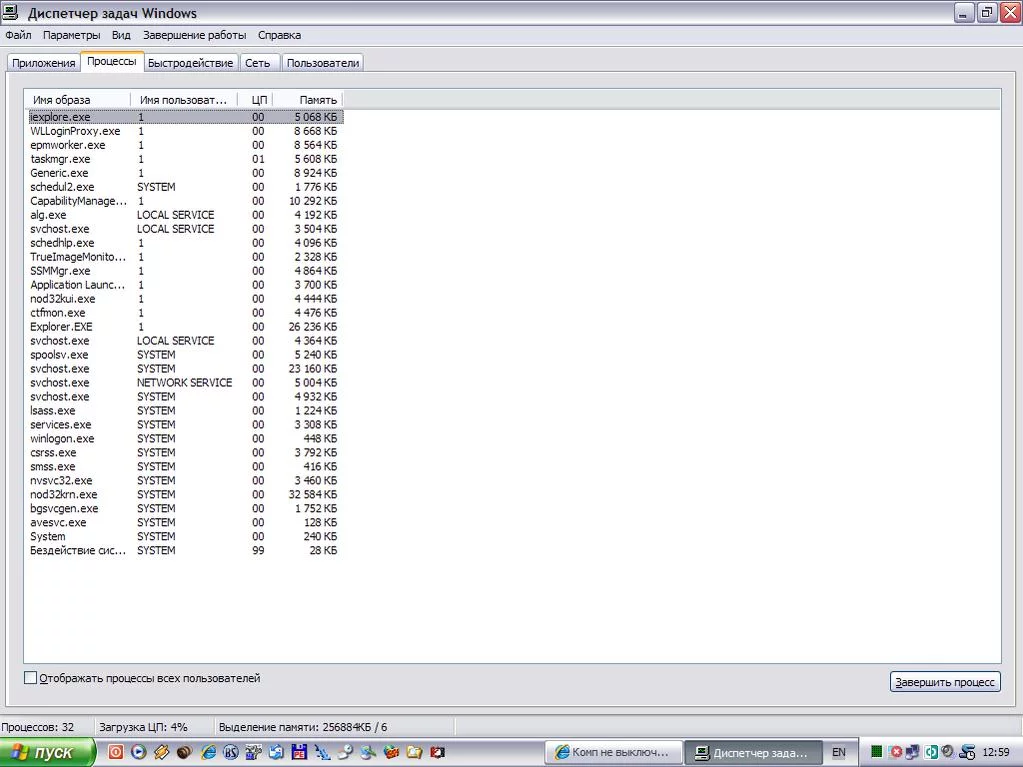
Task: Open the Файл menu
Action: pyautogui.click(x=18, y=35)
